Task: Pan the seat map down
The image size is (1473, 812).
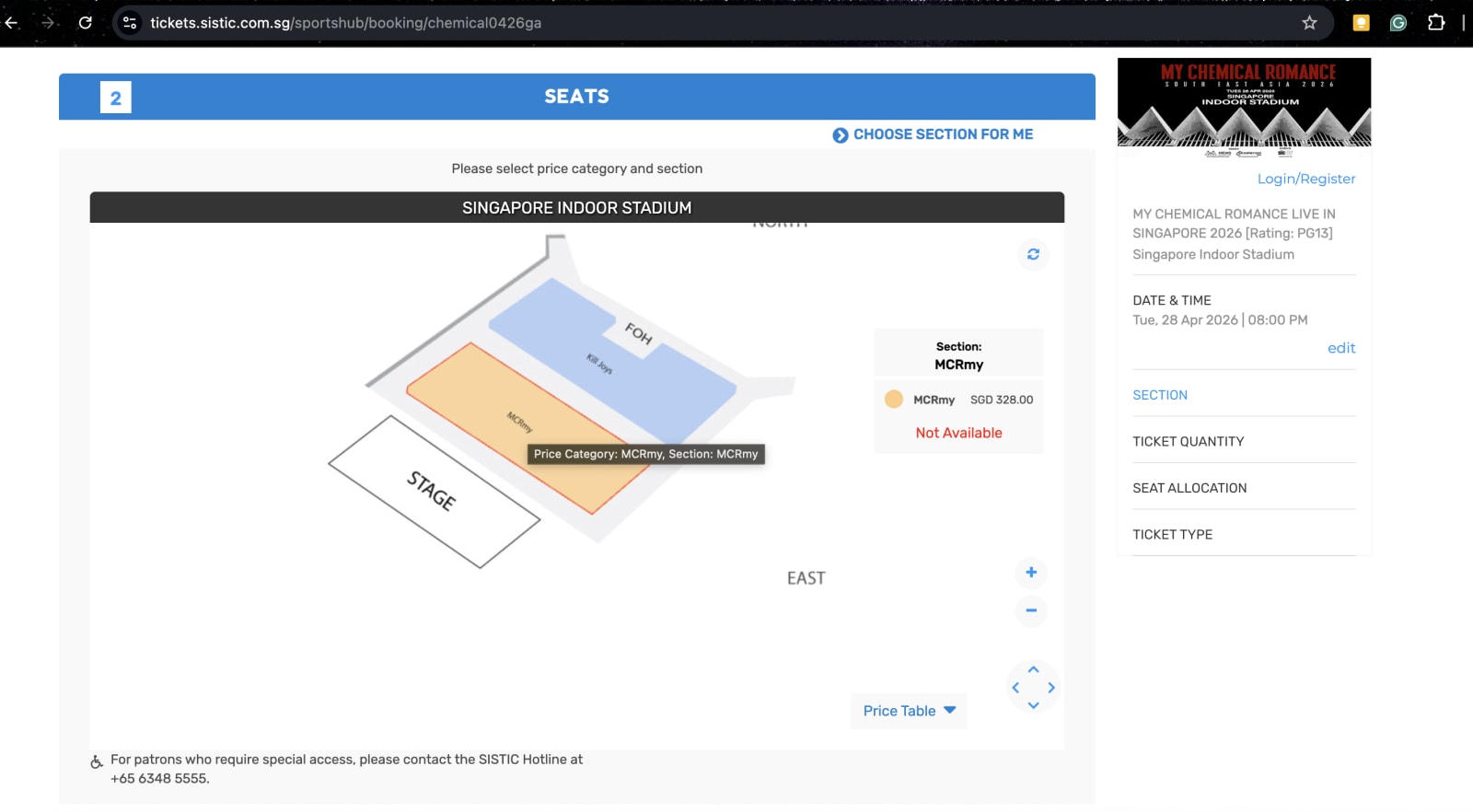Action: click(1033, 705)
